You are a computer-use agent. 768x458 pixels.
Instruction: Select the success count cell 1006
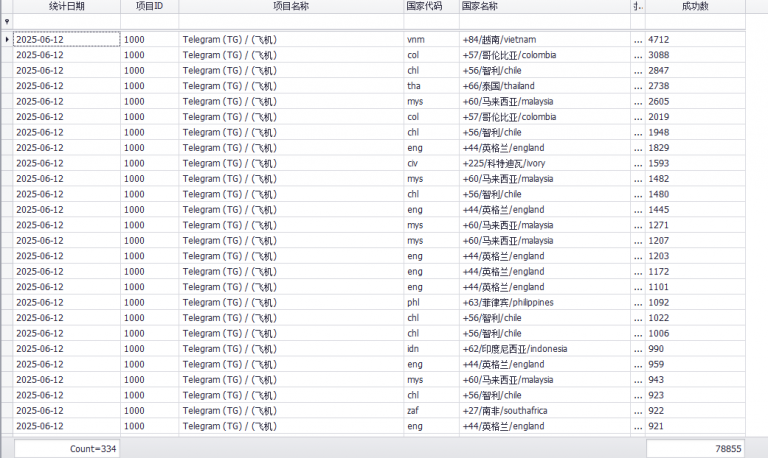point(695,334)
